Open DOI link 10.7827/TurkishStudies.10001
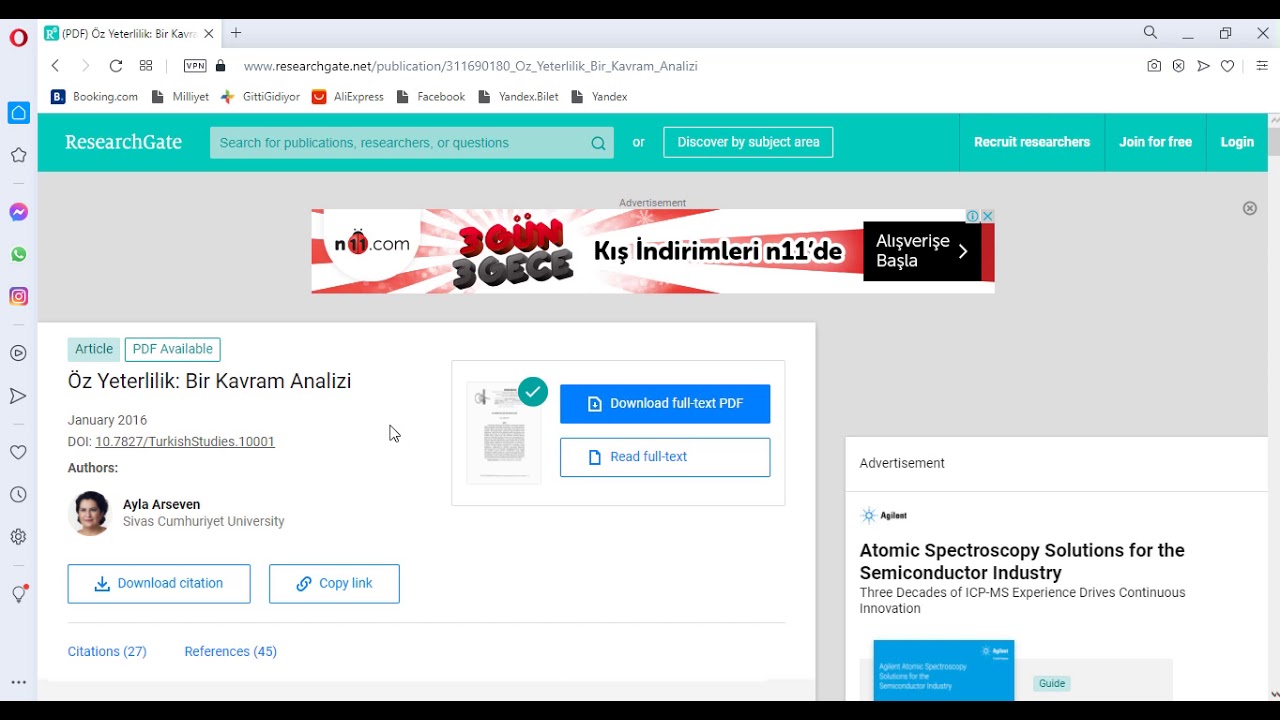Viewport: 1280px width, 720px height. coord(185,441)
